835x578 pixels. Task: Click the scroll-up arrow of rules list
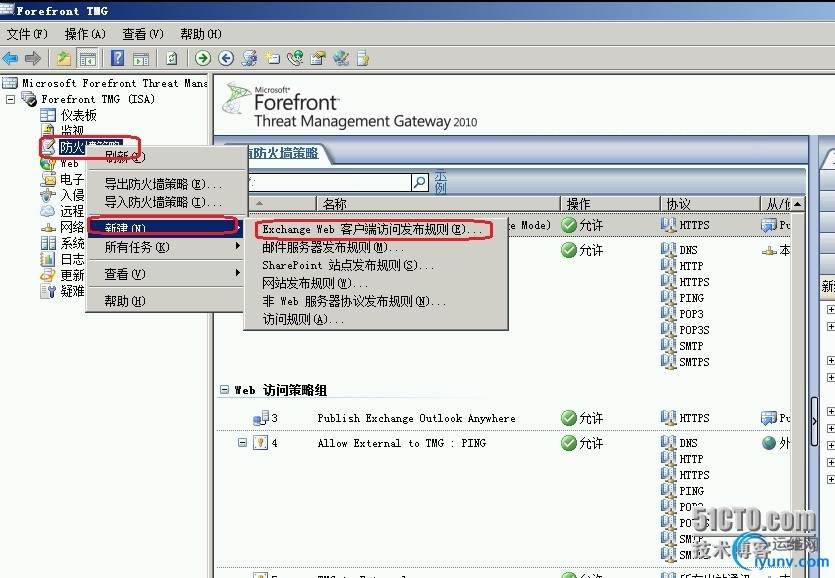point(797,204)
